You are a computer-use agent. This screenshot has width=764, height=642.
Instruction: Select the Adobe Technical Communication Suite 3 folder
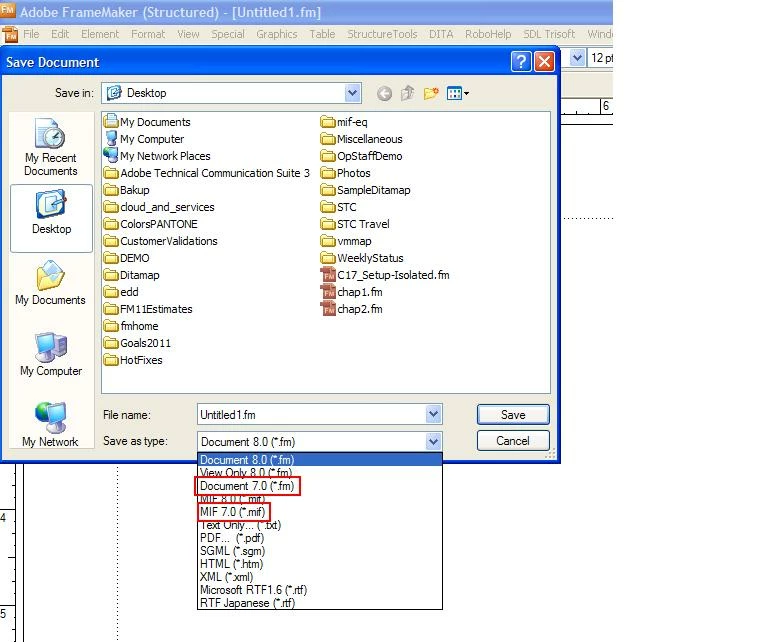click(207, 173)
